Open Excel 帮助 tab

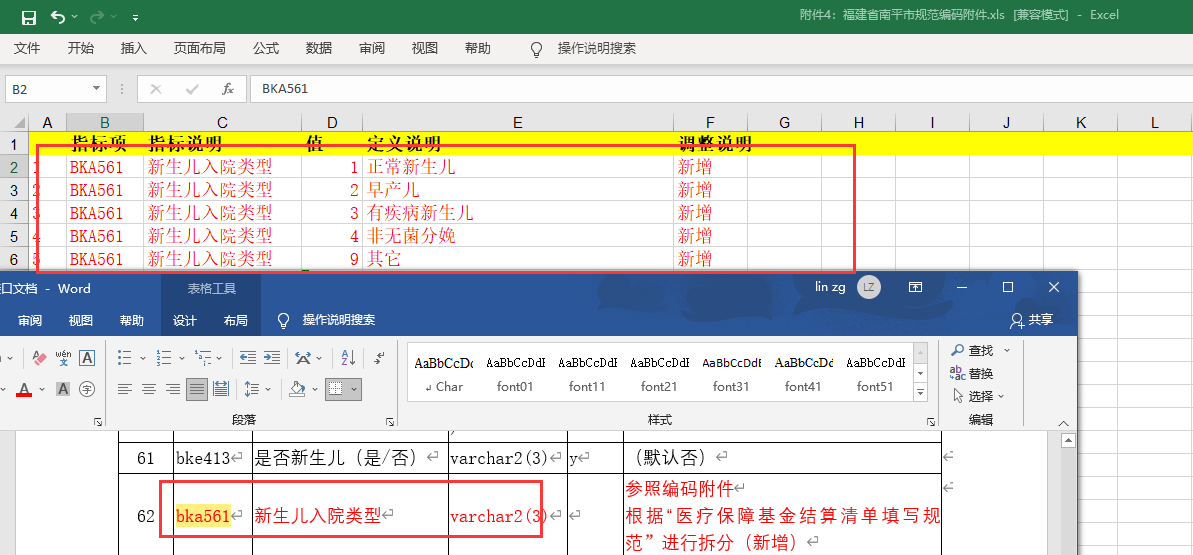tap(478, 48)
